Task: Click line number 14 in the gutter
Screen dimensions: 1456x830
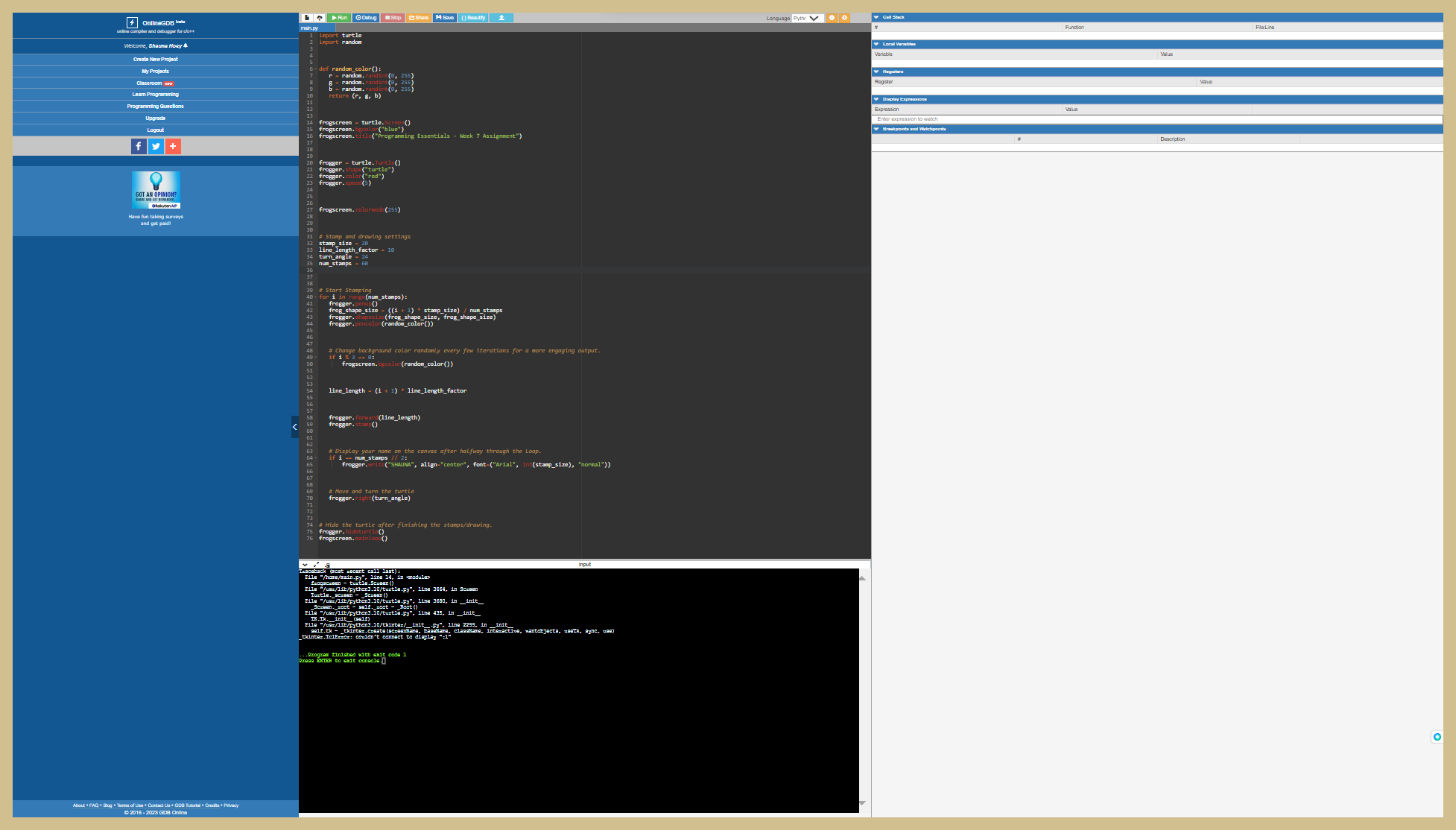Action: pyautogui.click(x=309, y=123)
